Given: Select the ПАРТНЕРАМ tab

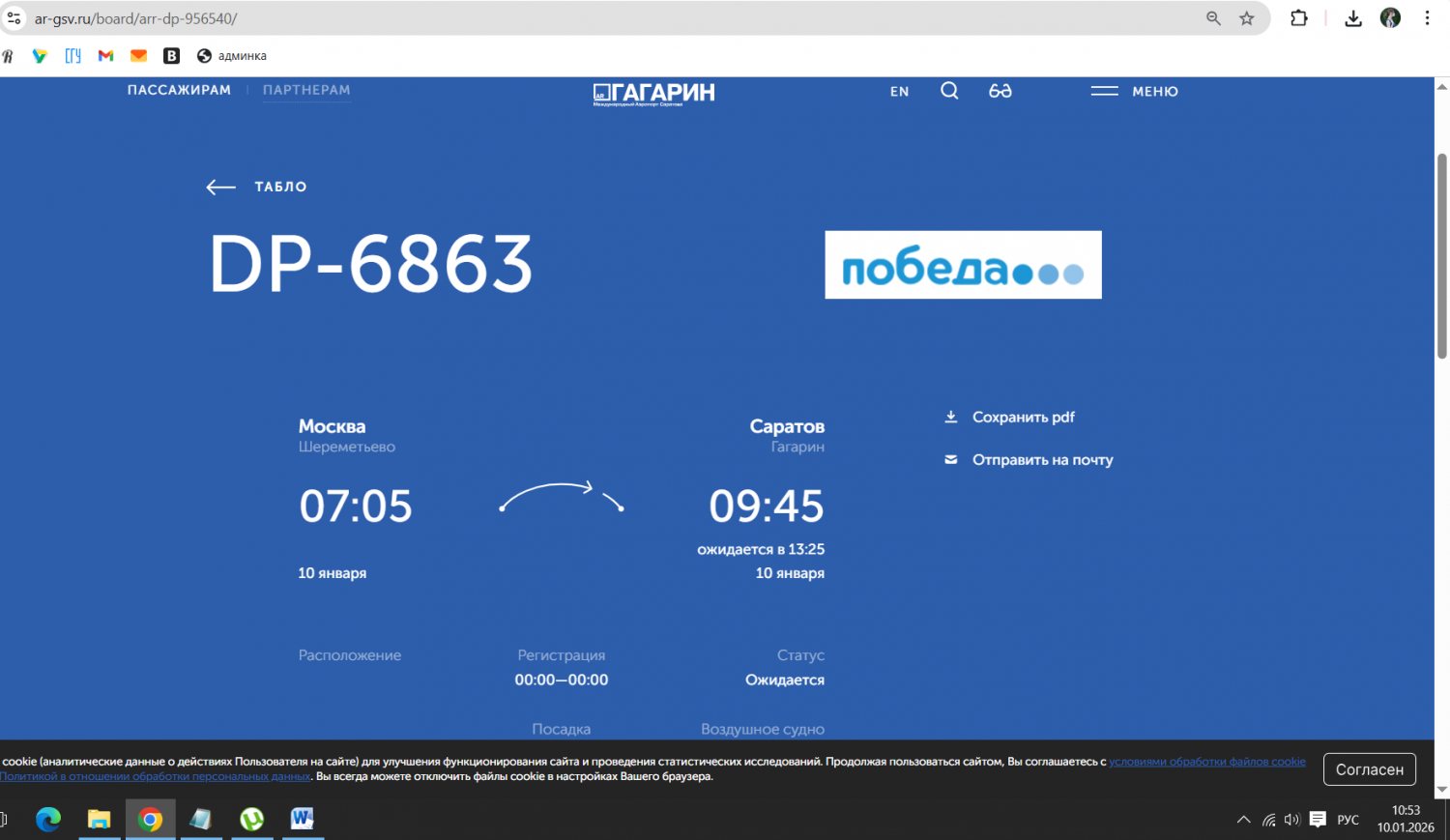Looking at the screenshot, I should [306, 90].
